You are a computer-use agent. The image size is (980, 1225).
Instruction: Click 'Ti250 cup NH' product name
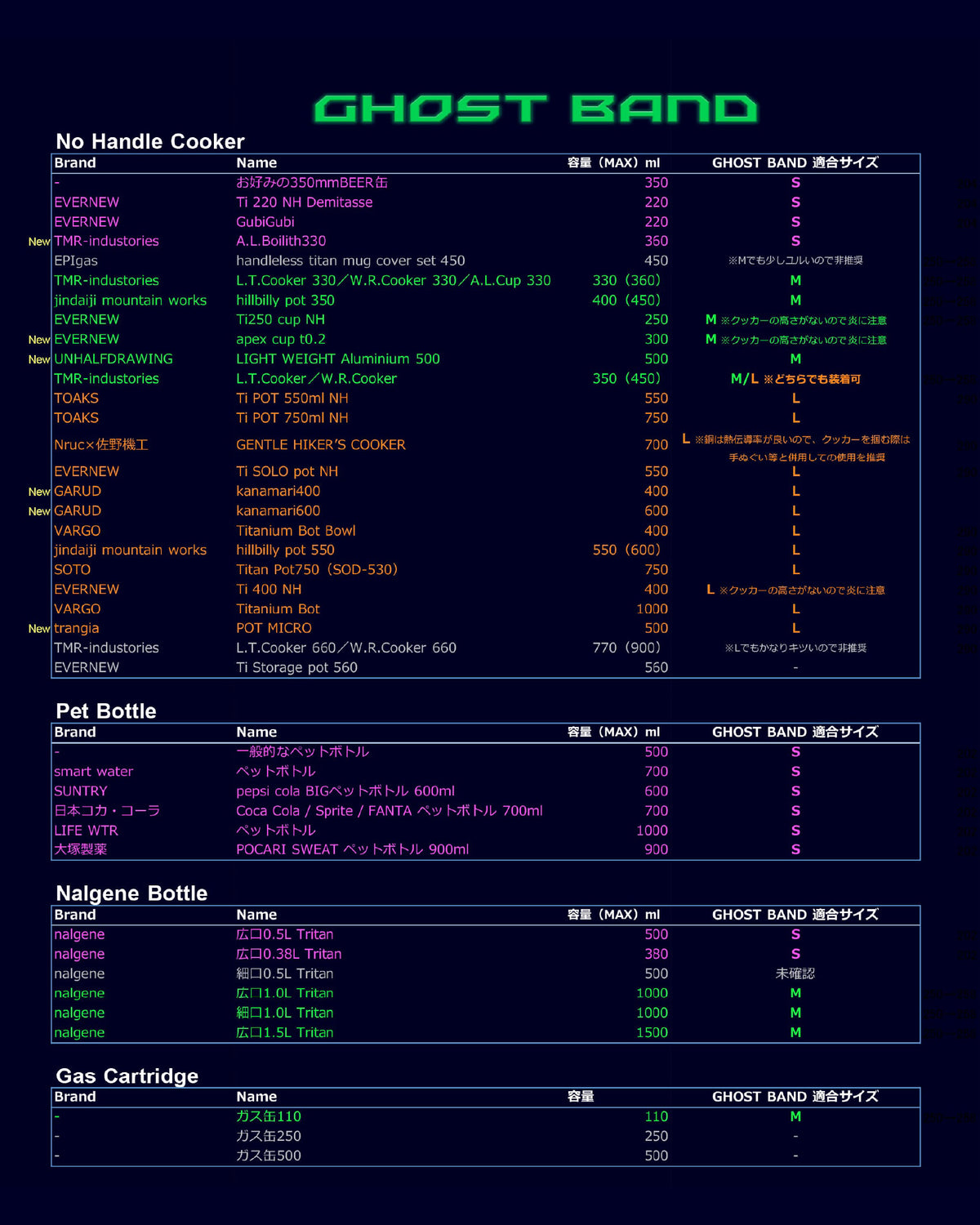pyautogui.click(x=280, y=320)
